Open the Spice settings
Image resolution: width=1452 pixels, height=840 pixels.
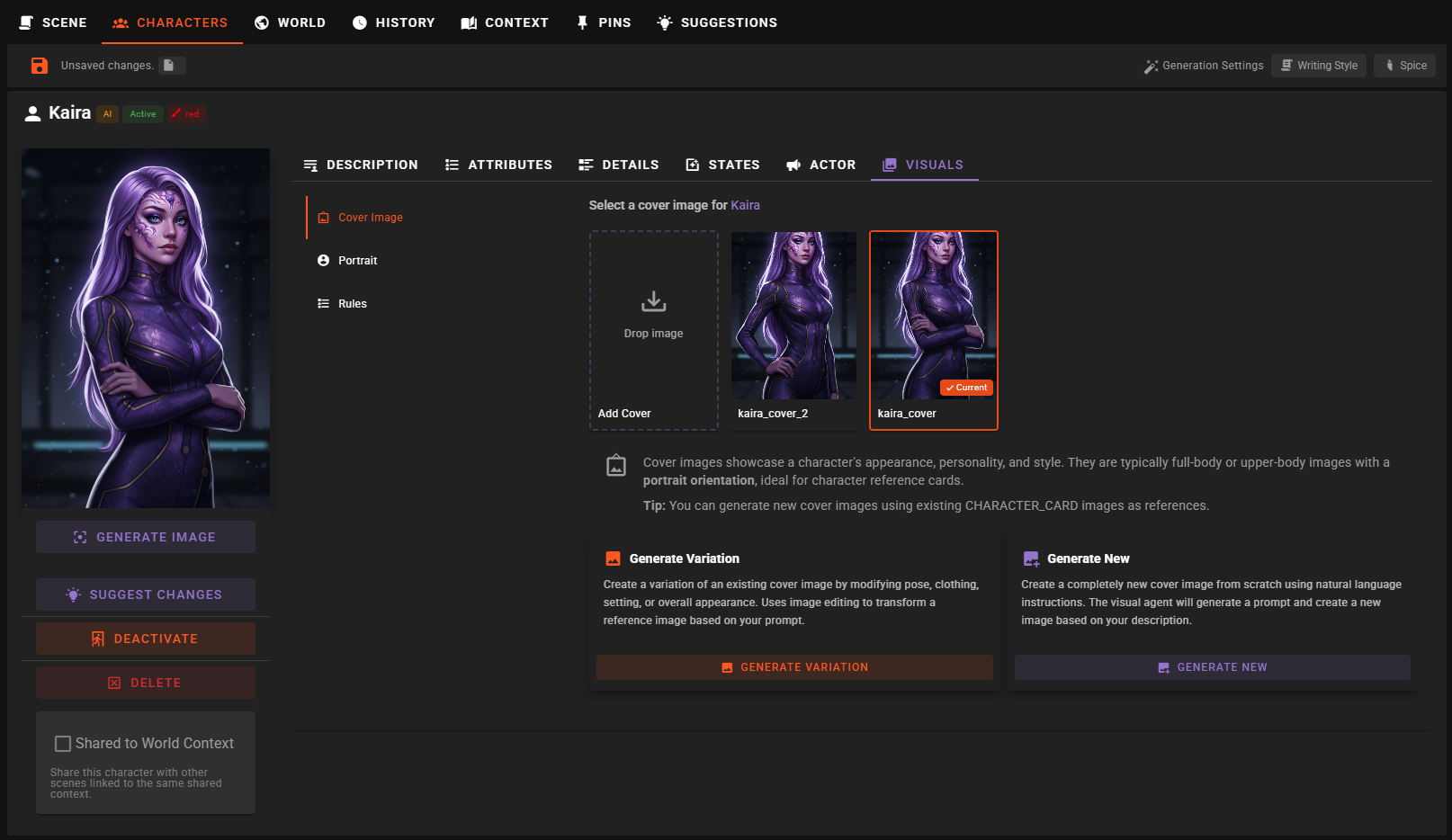tap(1403, 66)
